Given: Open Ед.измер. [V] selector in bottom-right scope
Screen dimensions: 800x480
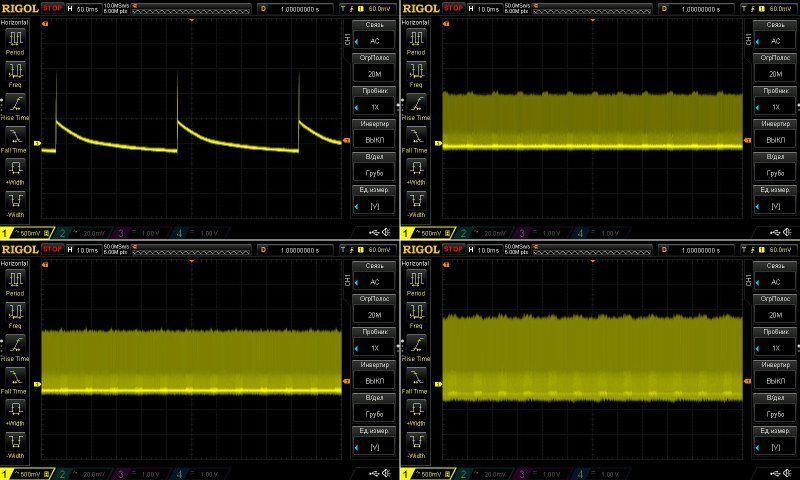Looking at the screenshot, I should pyautogui.click(x=774, y=441).
